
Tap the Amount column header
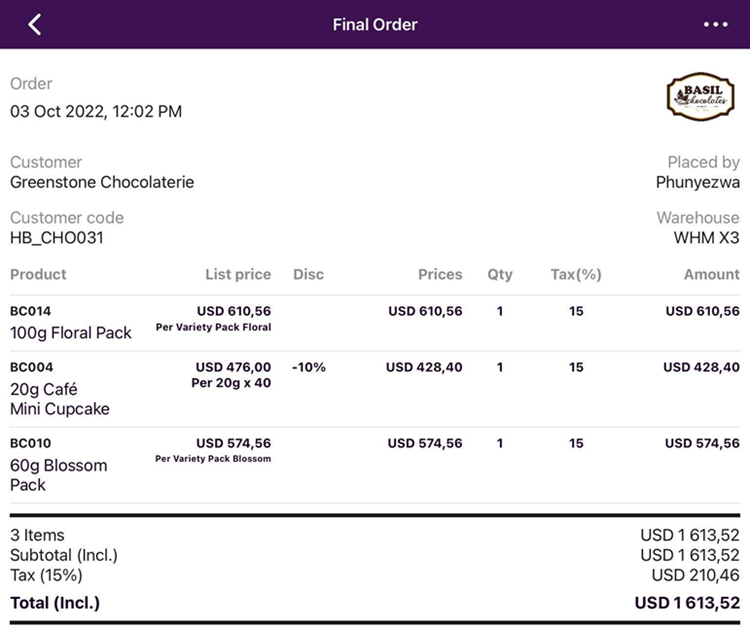[712, 274]
